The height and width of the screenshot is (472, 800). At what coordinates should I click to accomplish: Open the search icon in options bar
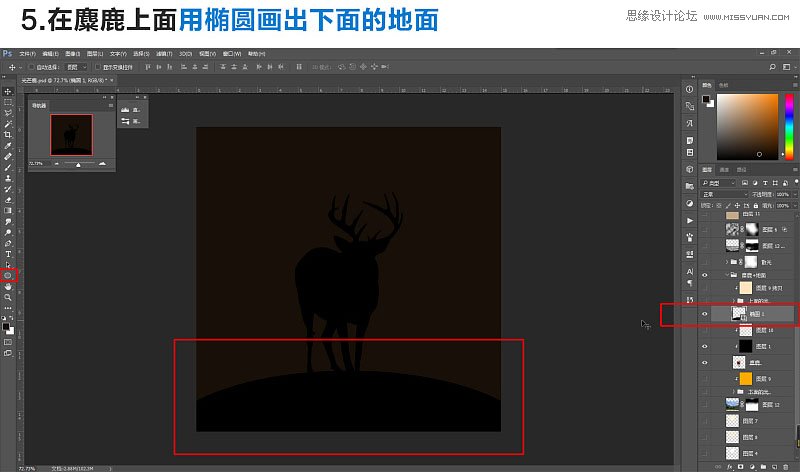772,67
